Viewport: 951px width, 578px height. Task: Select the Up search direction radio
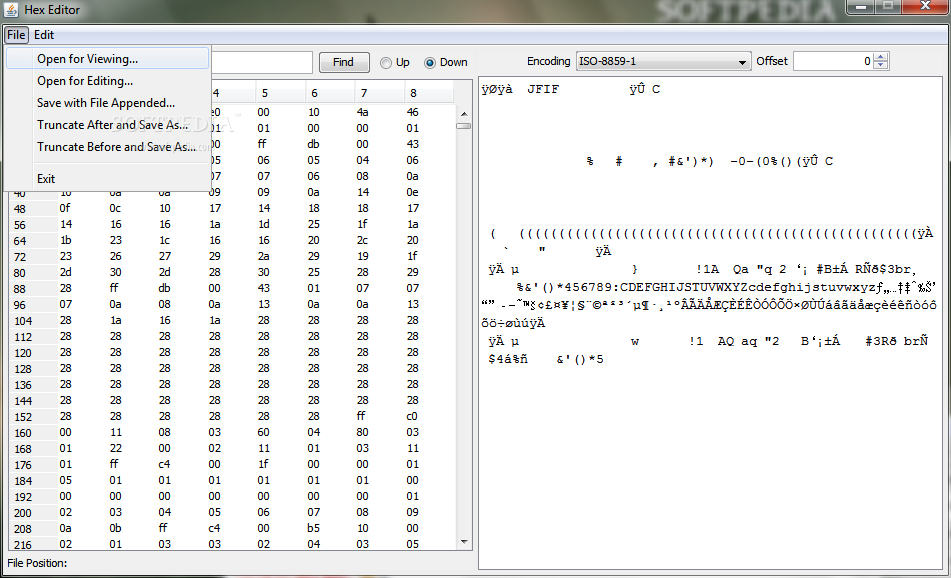[395, 62]
